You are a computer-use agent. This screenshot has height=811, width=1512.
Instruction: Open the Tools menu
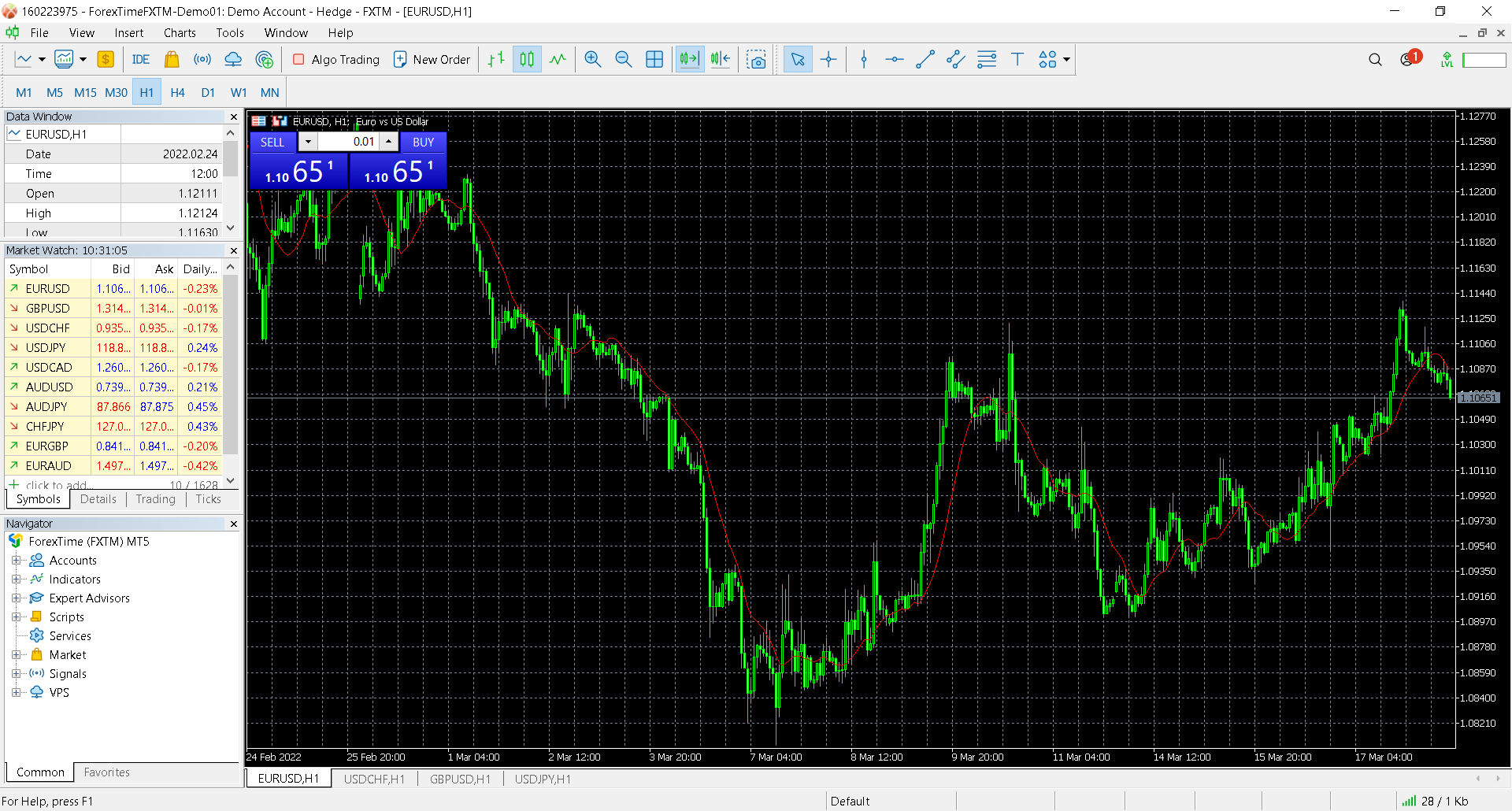pos(230,33)
